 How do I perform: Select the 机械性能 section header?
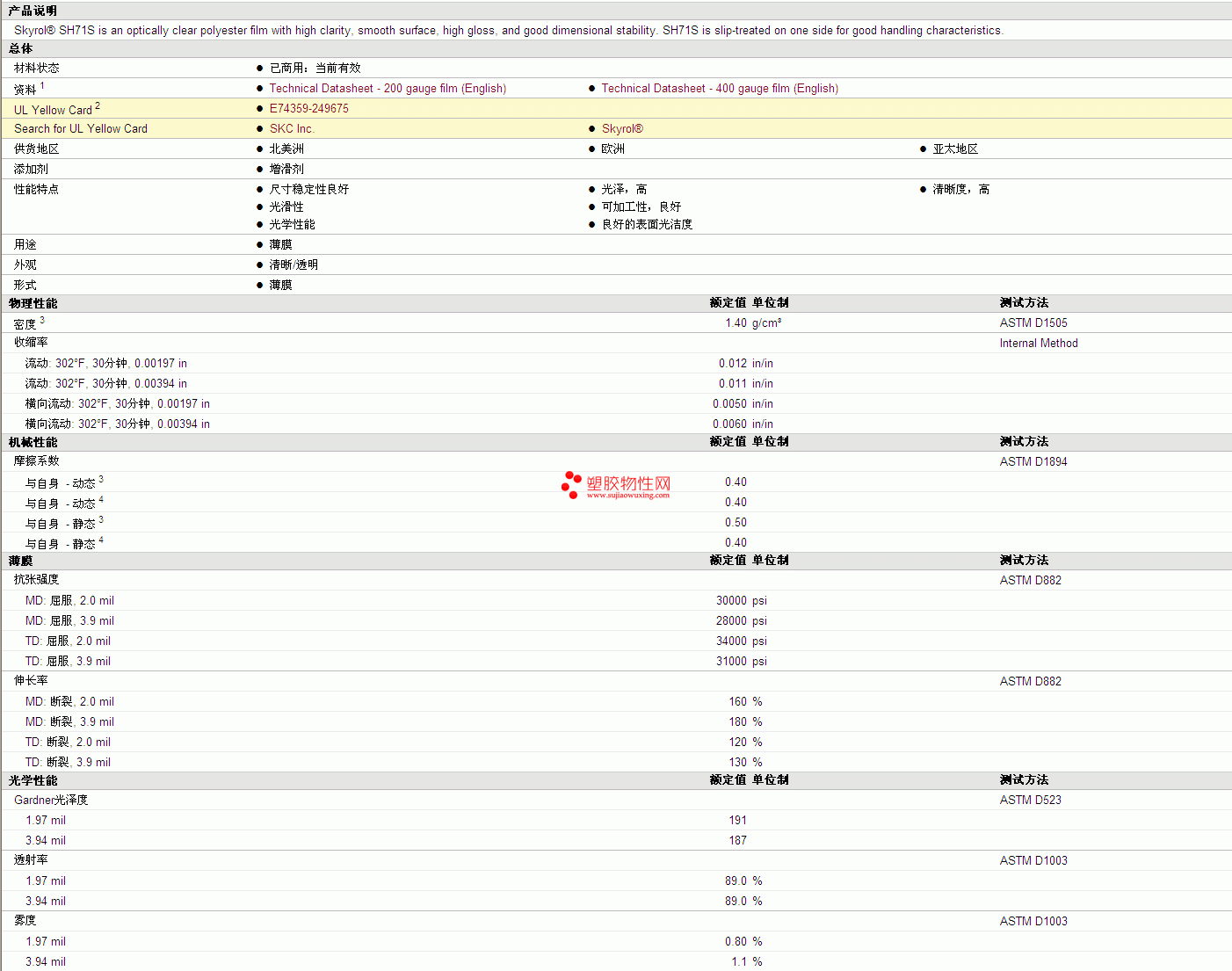click(x=33, y=442)
